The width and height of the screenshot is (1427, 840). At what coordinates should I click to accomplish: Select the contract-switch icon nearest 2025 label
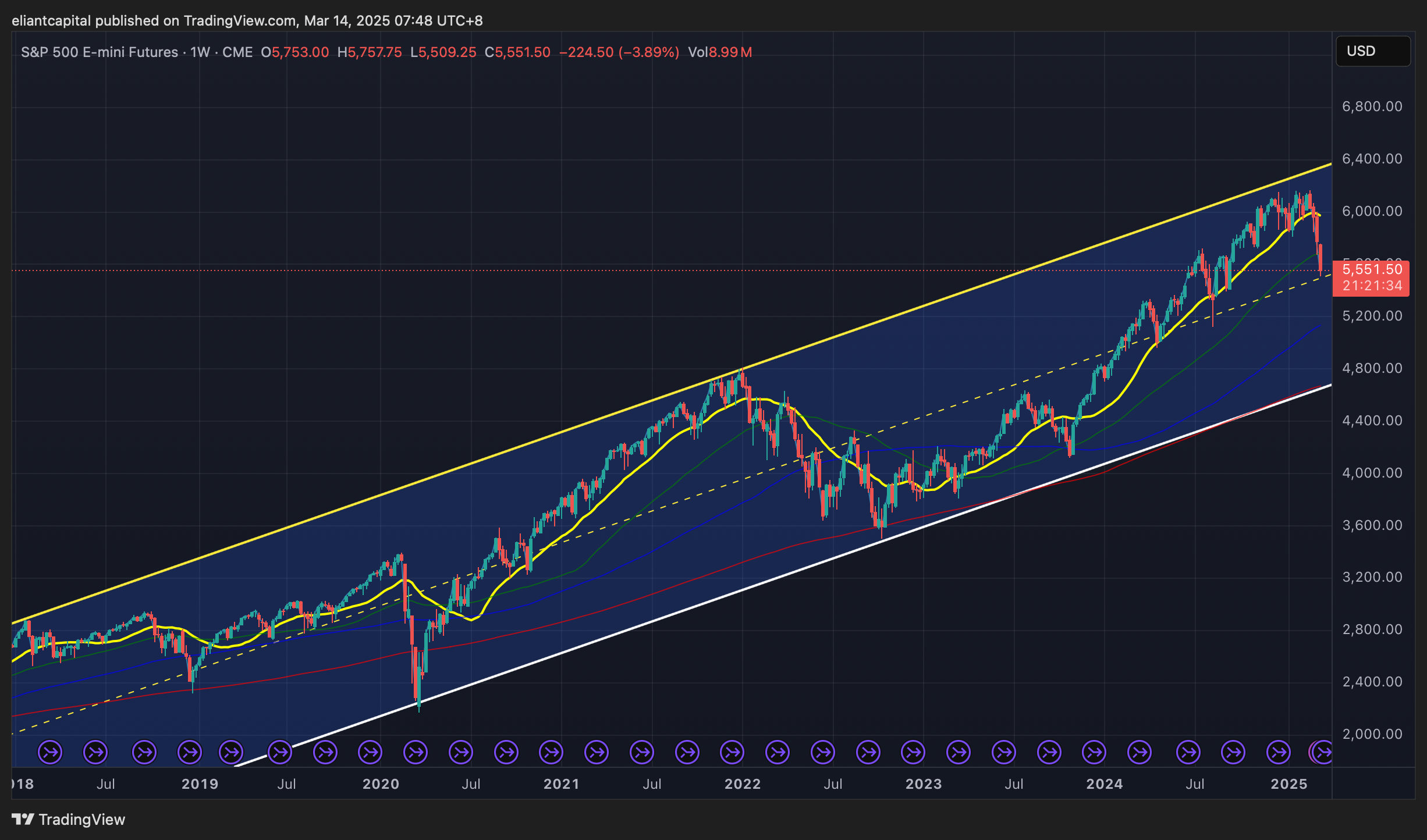[1279, 752]
